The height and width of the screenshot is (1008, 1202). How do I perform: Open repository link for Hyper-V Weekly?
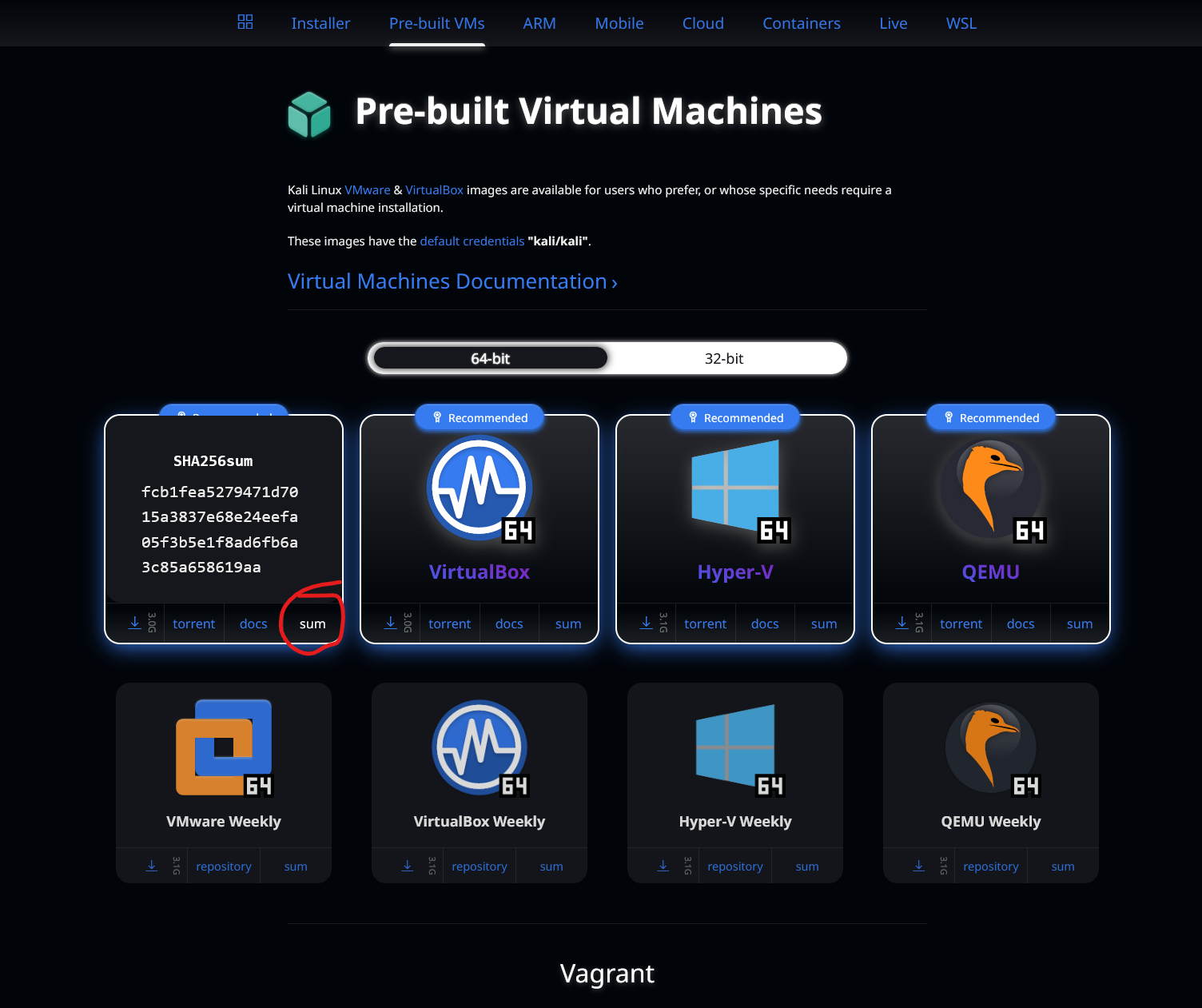(735, 867)
